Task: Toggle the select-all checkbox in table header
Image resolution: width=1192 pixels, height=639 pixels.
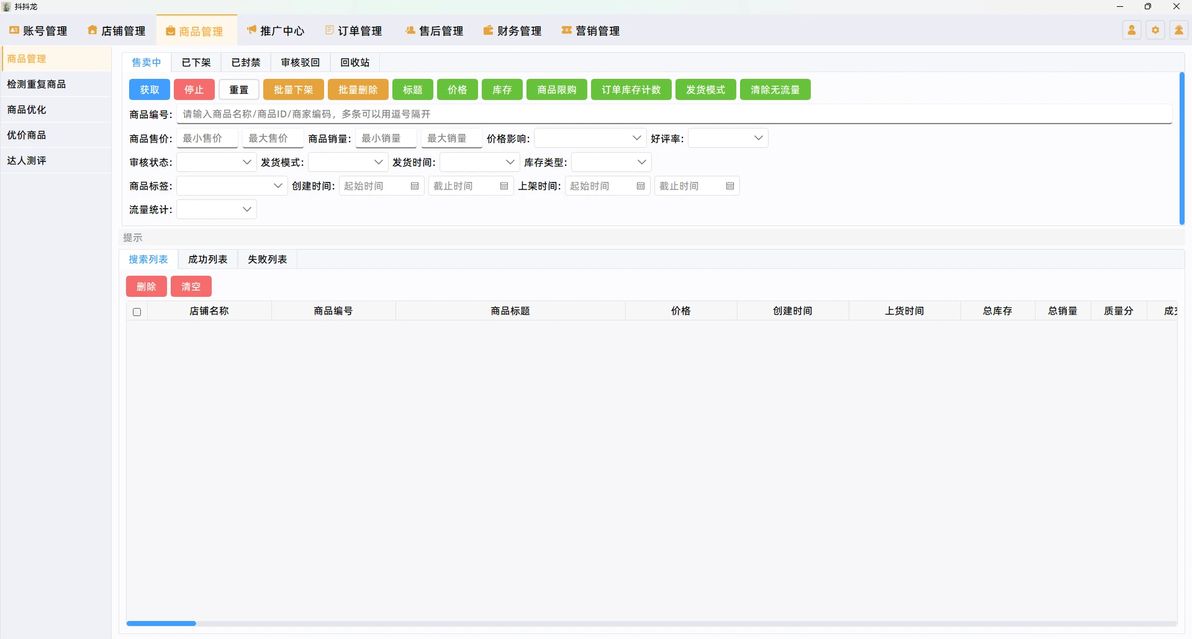Action: (x=137, y=312)
